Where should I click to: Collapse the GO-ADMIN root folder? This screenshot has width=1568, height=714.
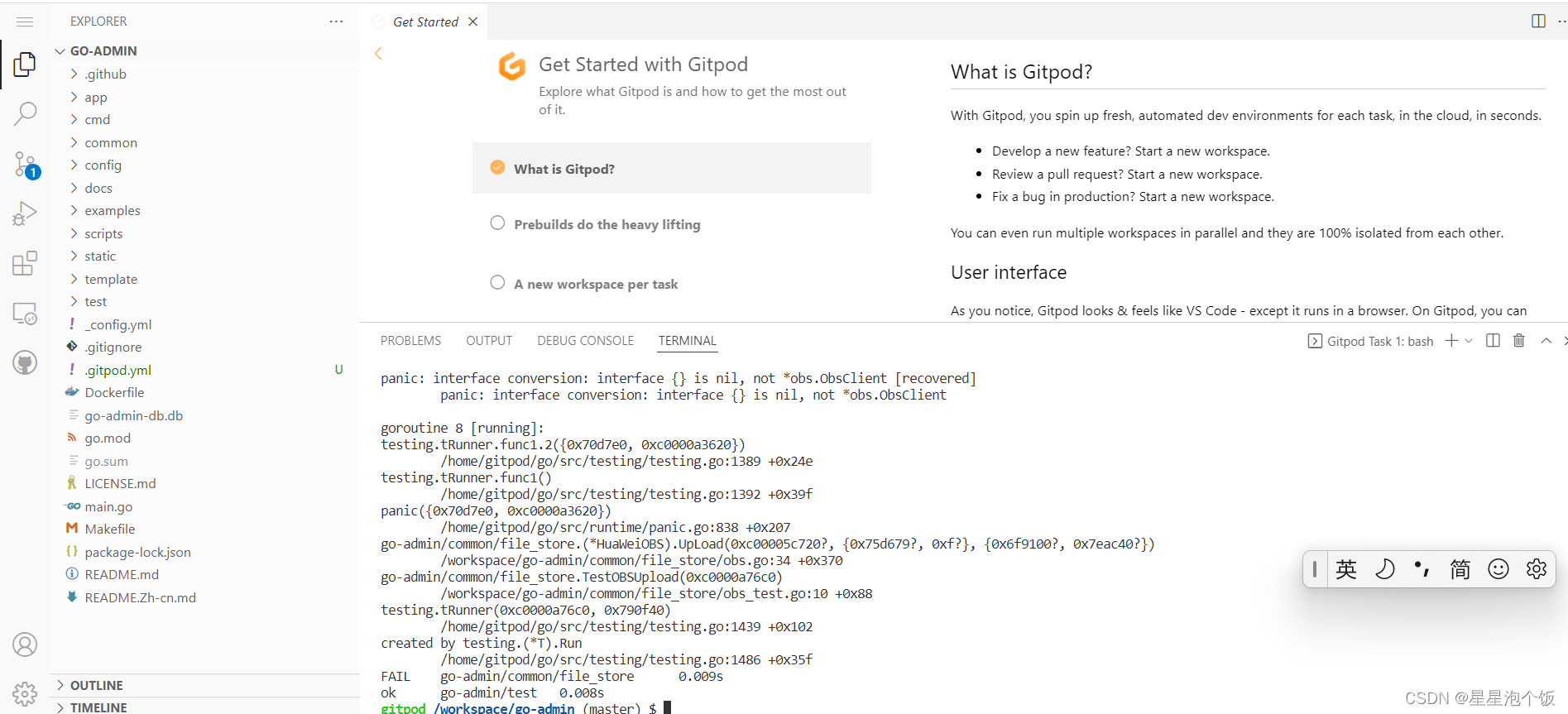(204, 51)
